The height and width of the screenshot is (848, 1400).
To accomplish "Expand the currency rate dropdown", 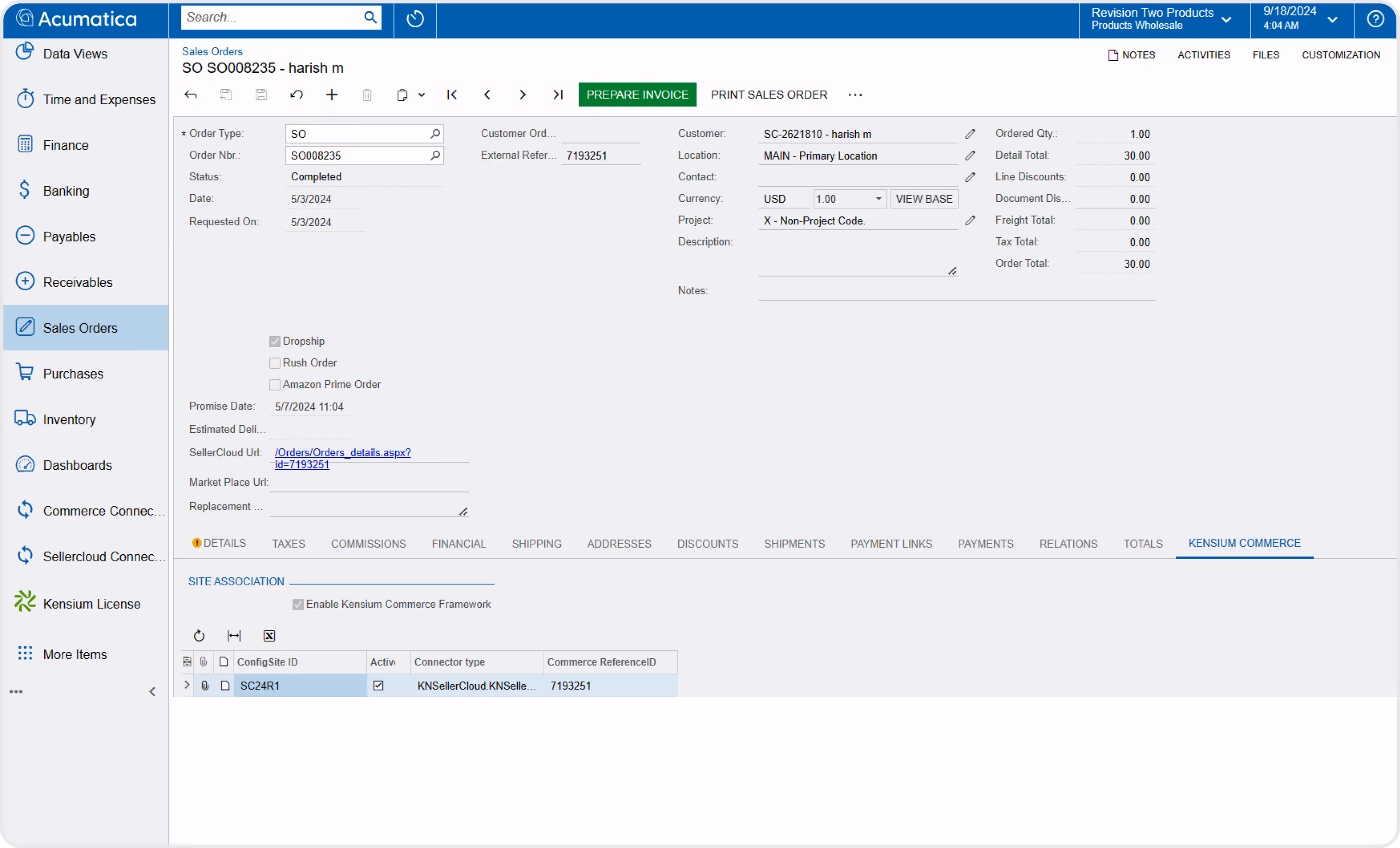I will click(878, 199).
